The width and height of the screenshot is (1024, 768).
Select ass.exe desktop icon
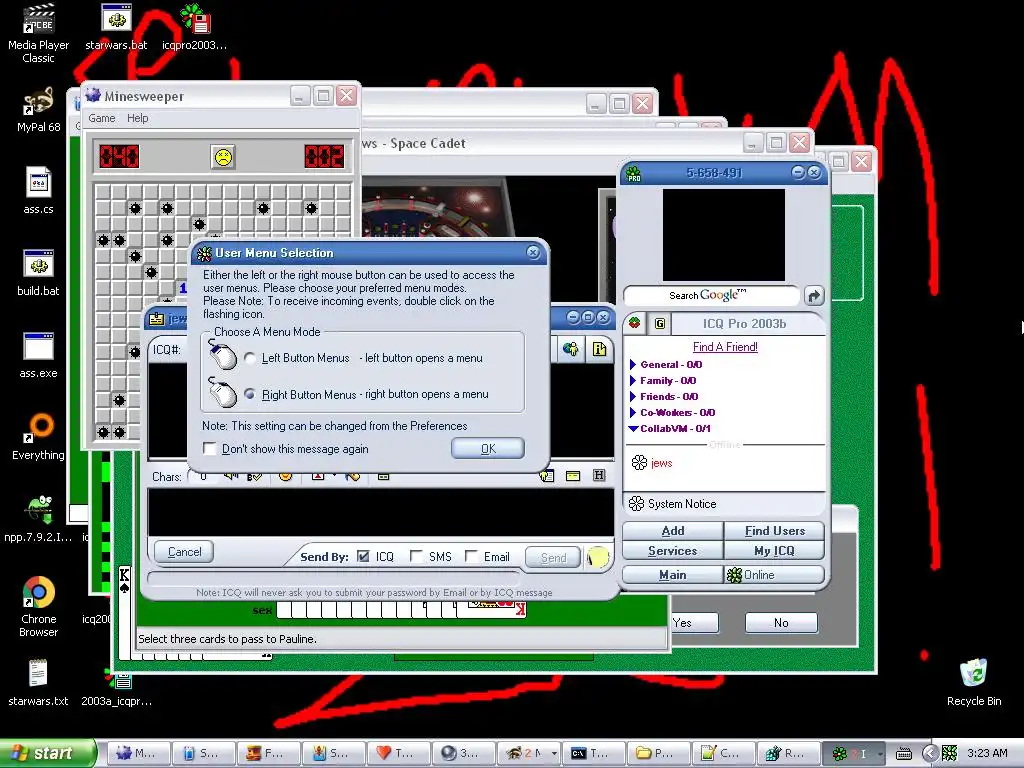[39, 356]
